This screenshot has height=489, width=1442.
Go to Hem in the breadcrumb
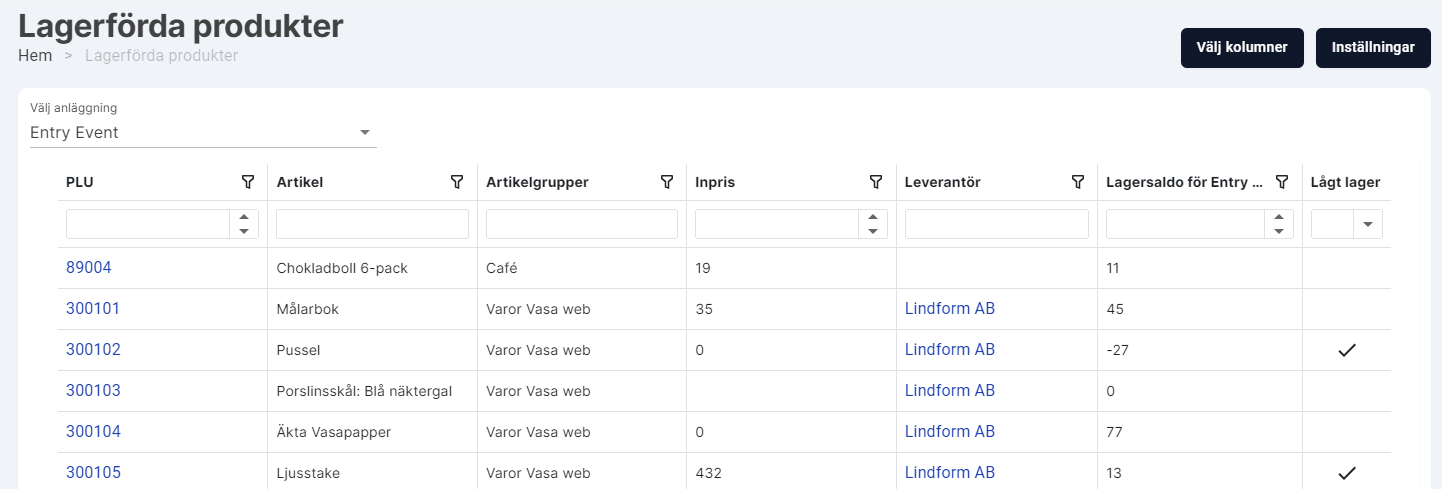coord(35,56)
